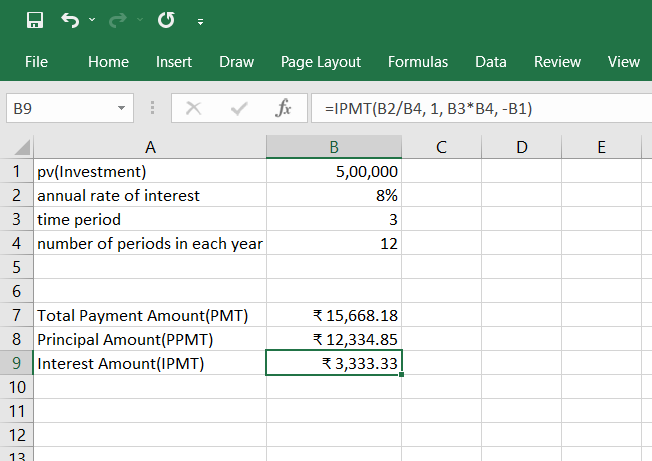Select column B header
The width and height of the screenshot is (652, 461).
tap(334, 148)
